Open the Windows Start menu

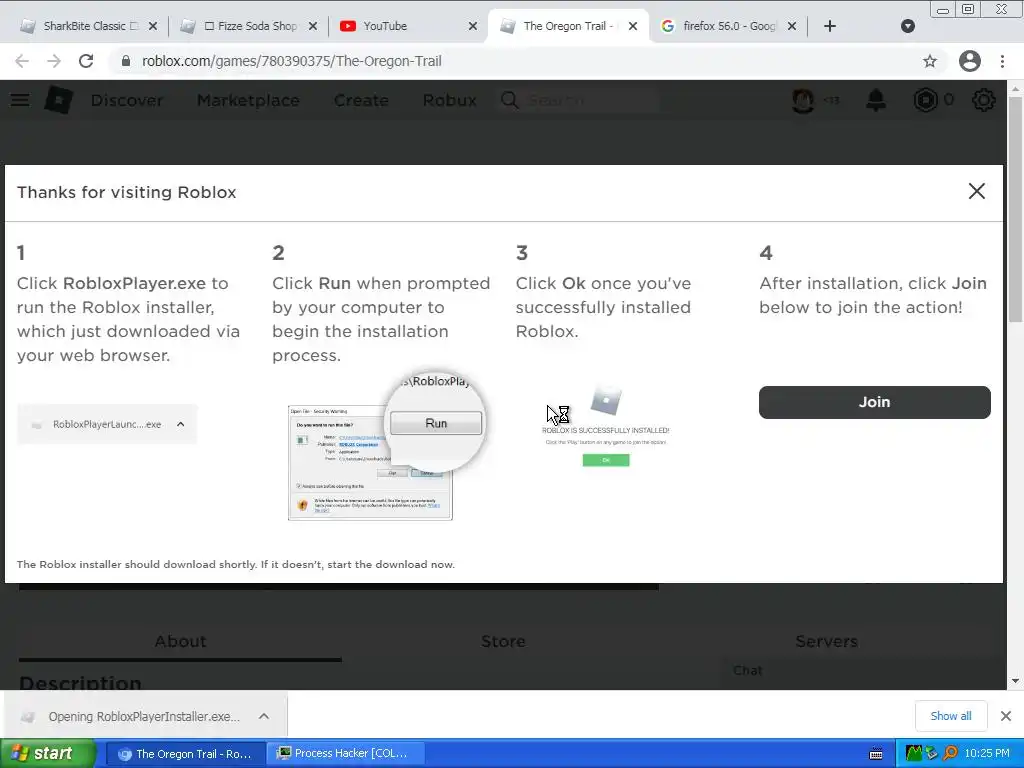pos(47,753)
